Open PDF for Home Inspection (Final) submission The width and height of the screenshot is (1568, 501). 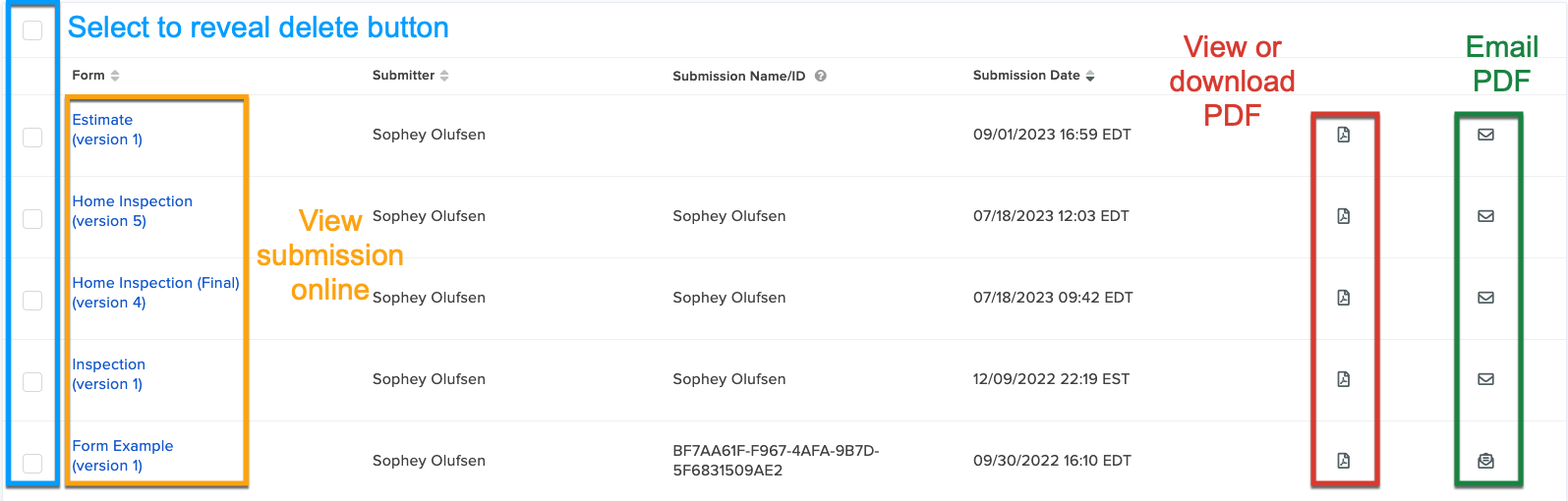[x=1343, y=298]
